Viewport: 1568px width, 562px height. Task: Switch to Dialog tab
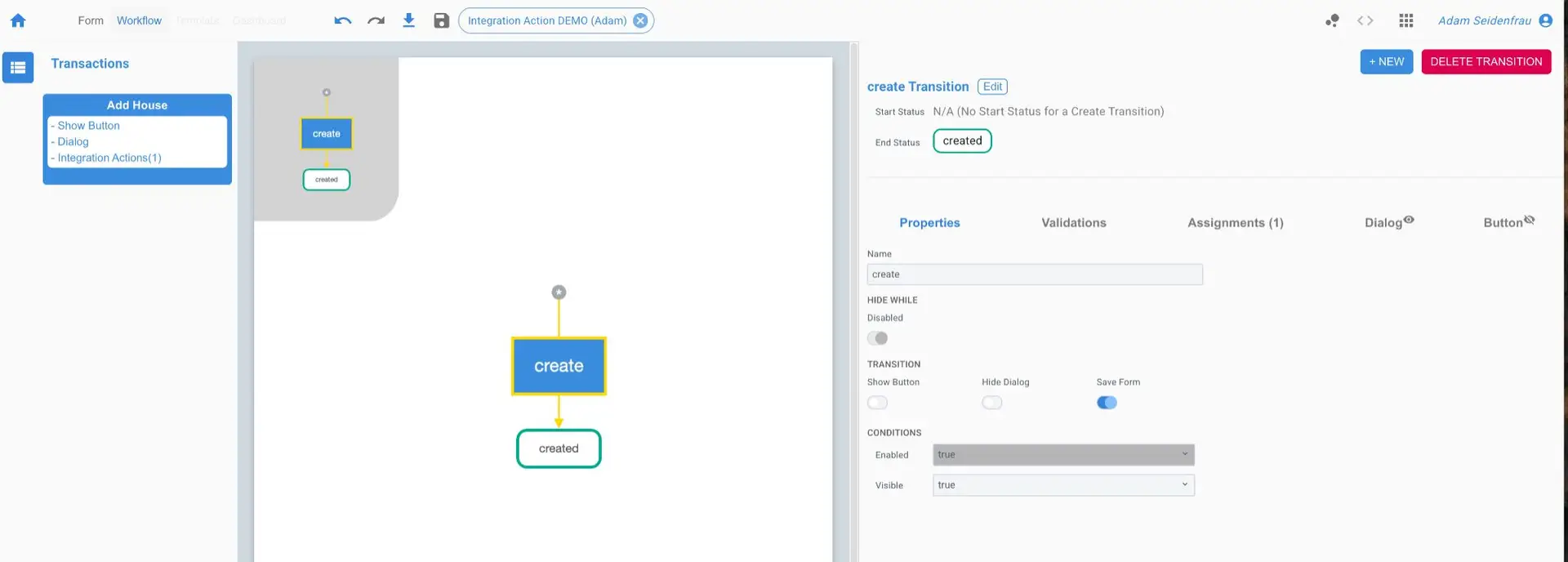1388,222
